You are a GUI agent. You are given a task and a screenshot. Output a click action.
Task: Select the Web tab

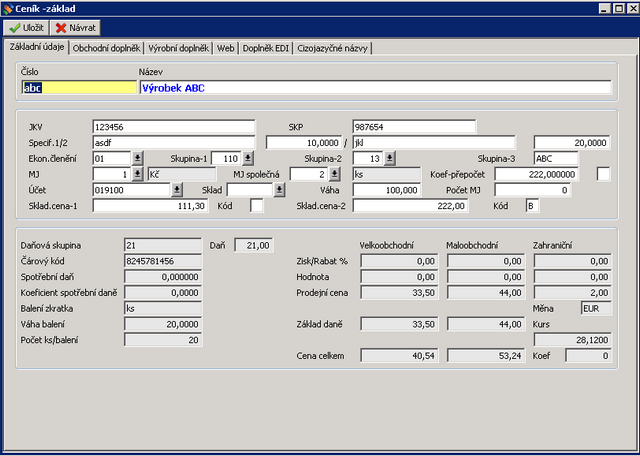click(x=226, y=47)
